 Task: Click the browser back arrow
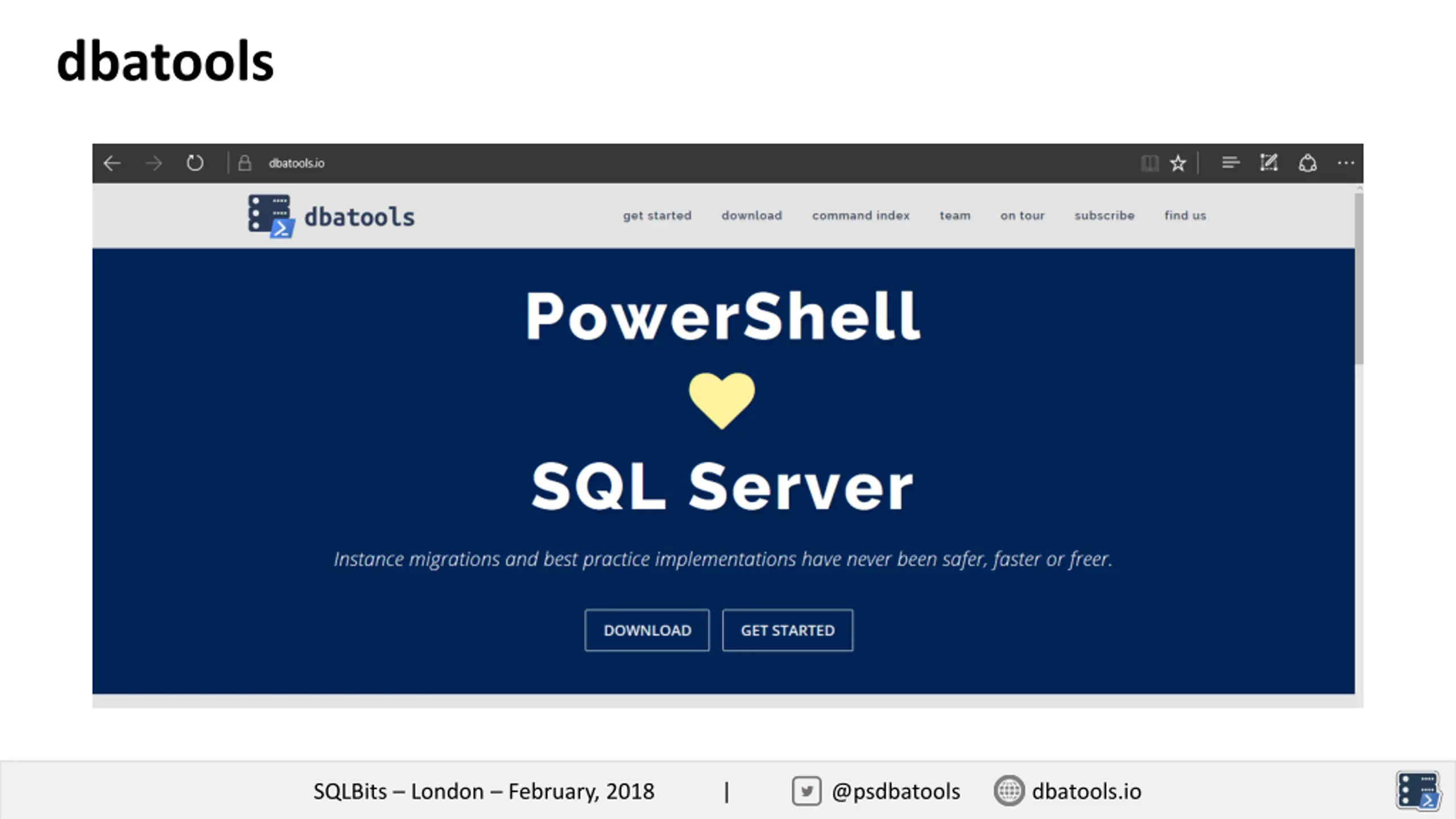tap(112, 163)
